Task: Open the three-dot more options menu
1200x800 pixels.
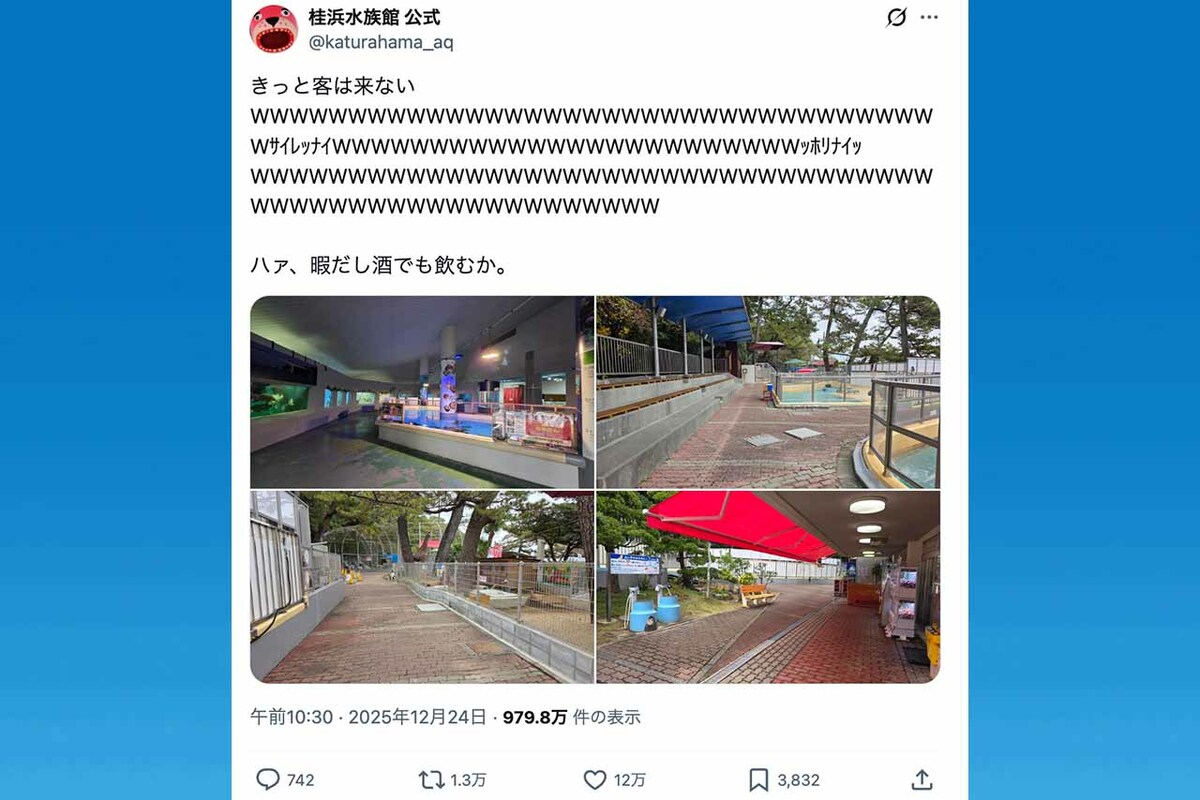Action: click(929, 17)
